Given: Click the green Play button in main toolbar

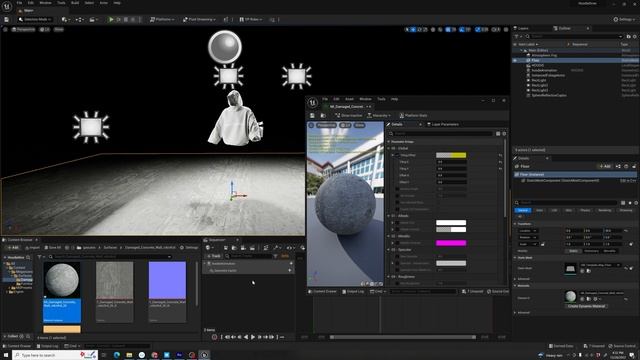Looking at the screenshot, I should 111,19.
